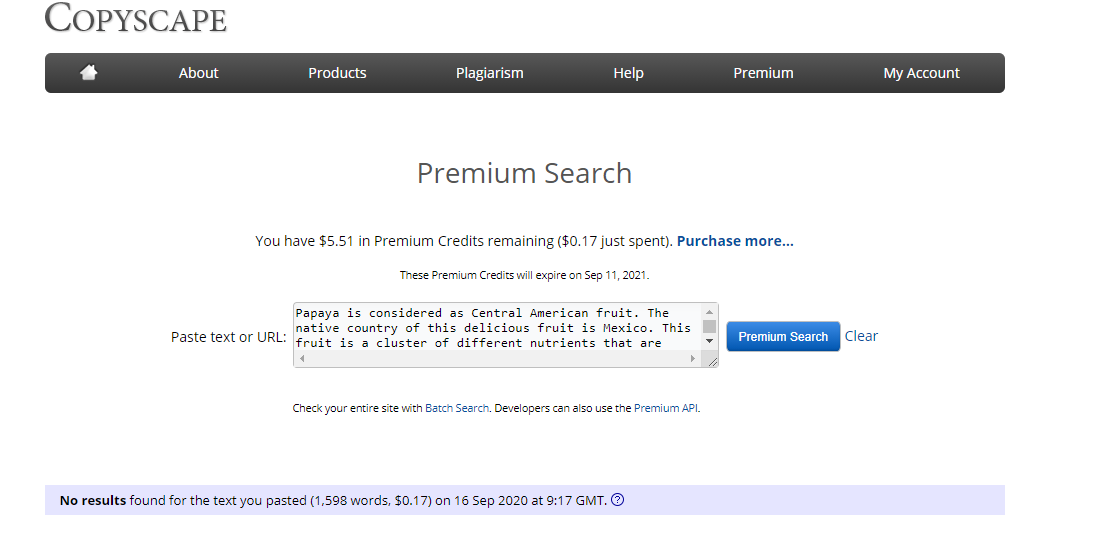
Task: Click the horizontal scroll right arrow
Action: 695,358
